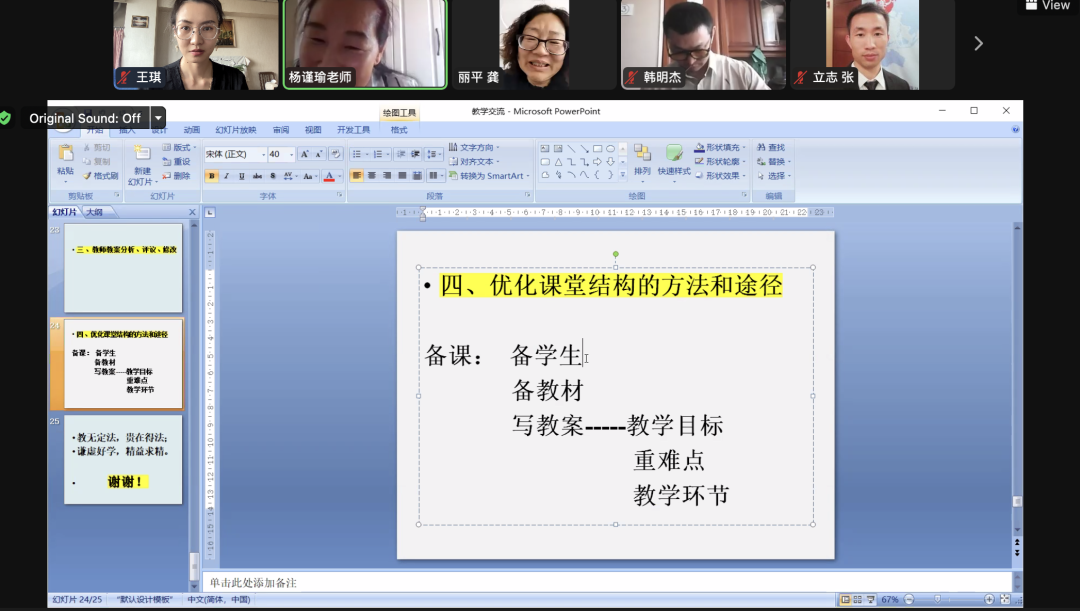Create a slide with 新建幻灯片
1080x611 pixels.
tap(142, 165)
